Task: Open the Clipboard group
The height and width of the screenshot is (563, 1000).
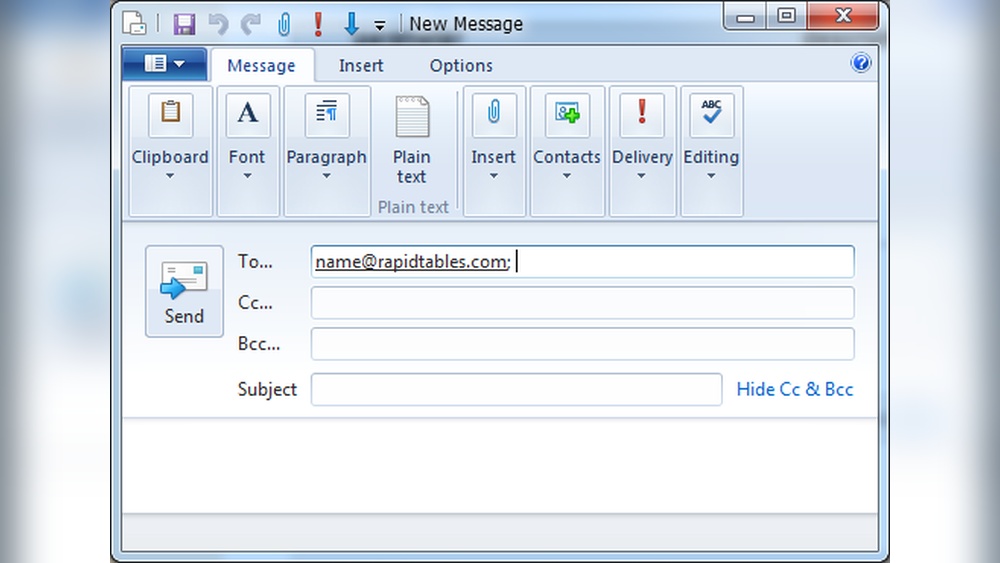Action: point(170,150)
